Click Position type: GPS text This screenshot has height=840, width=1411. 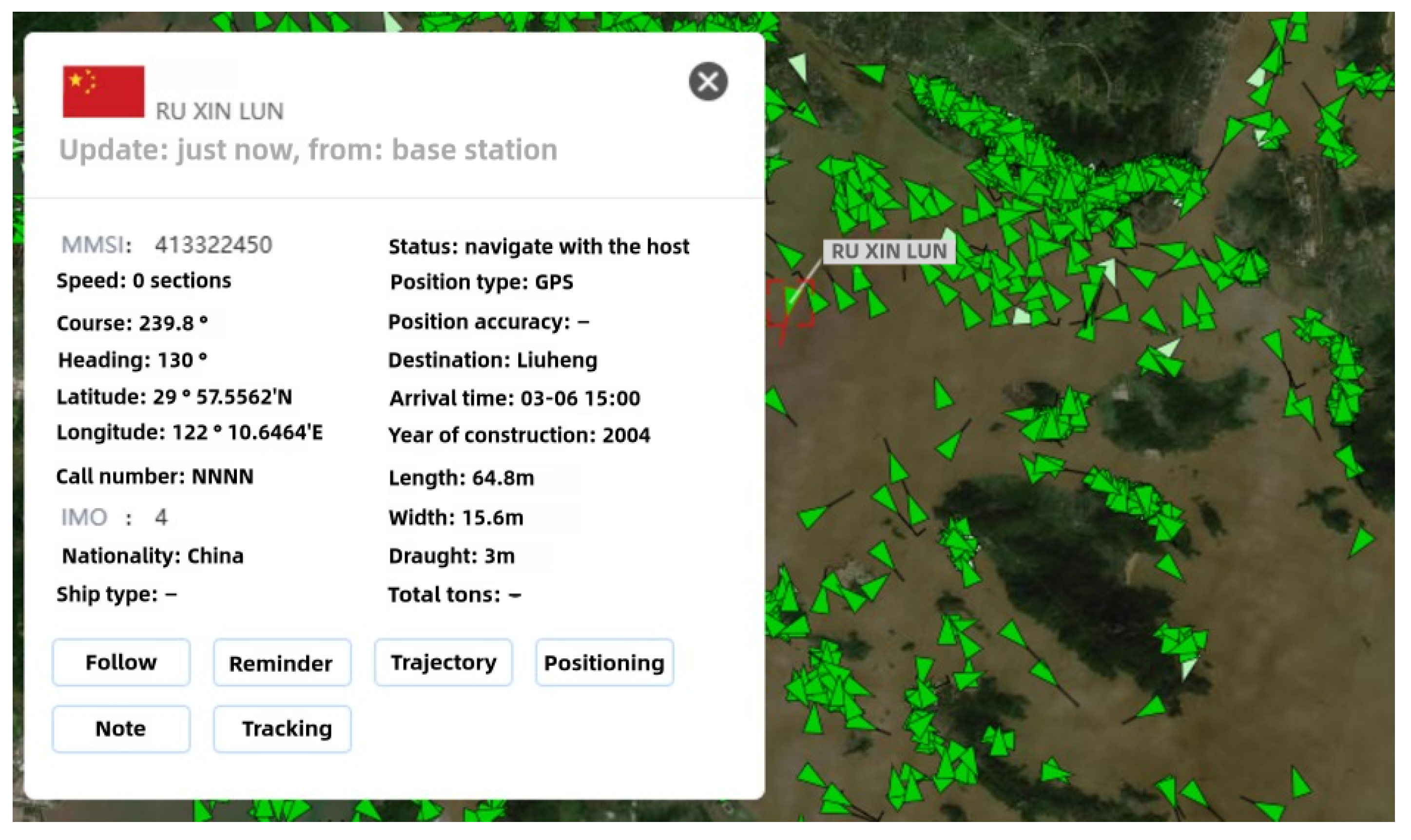click(x=482, y=282)
